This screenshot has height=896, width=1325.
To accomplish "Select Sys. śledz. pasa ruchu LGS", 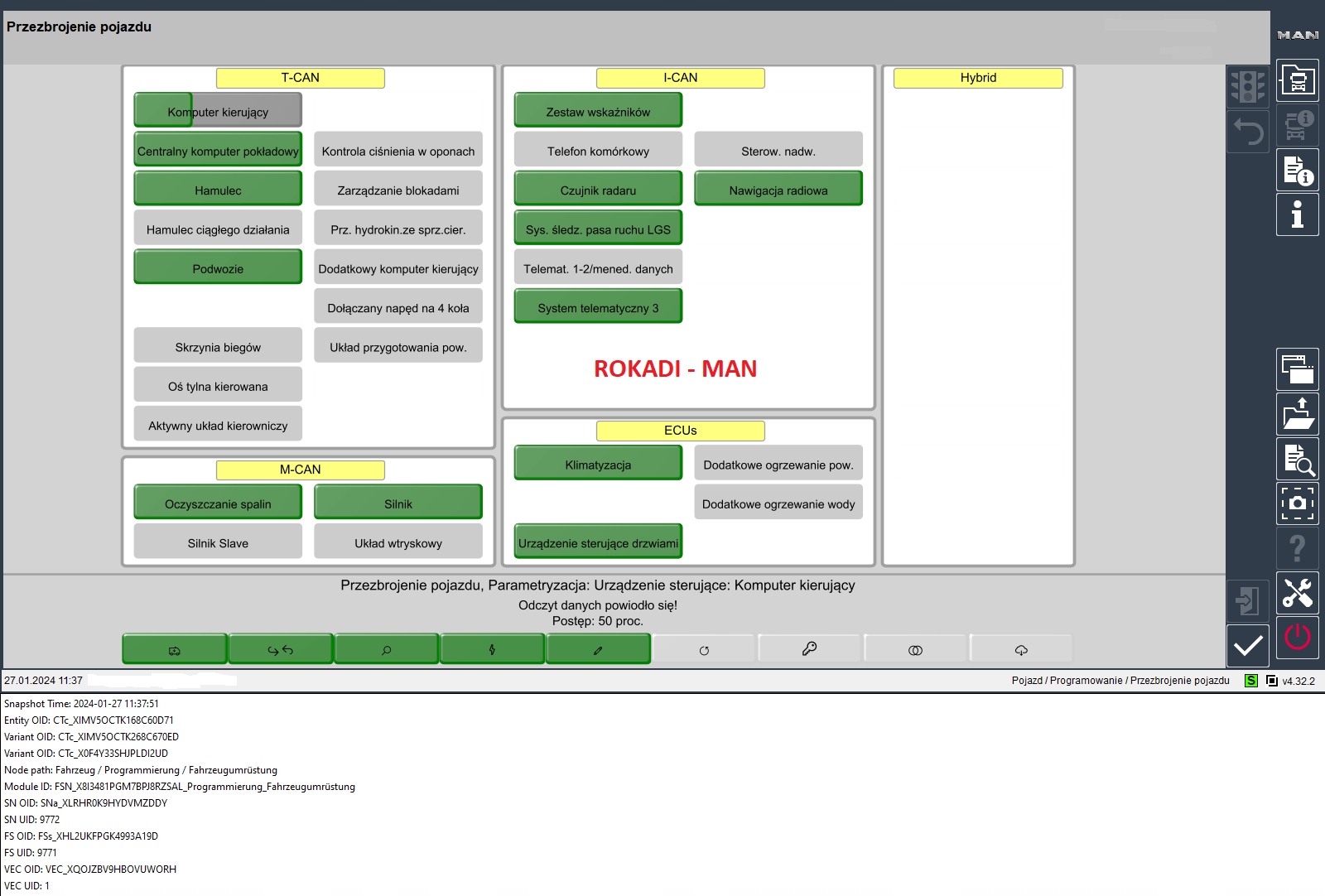I will [x=598, y=229].
